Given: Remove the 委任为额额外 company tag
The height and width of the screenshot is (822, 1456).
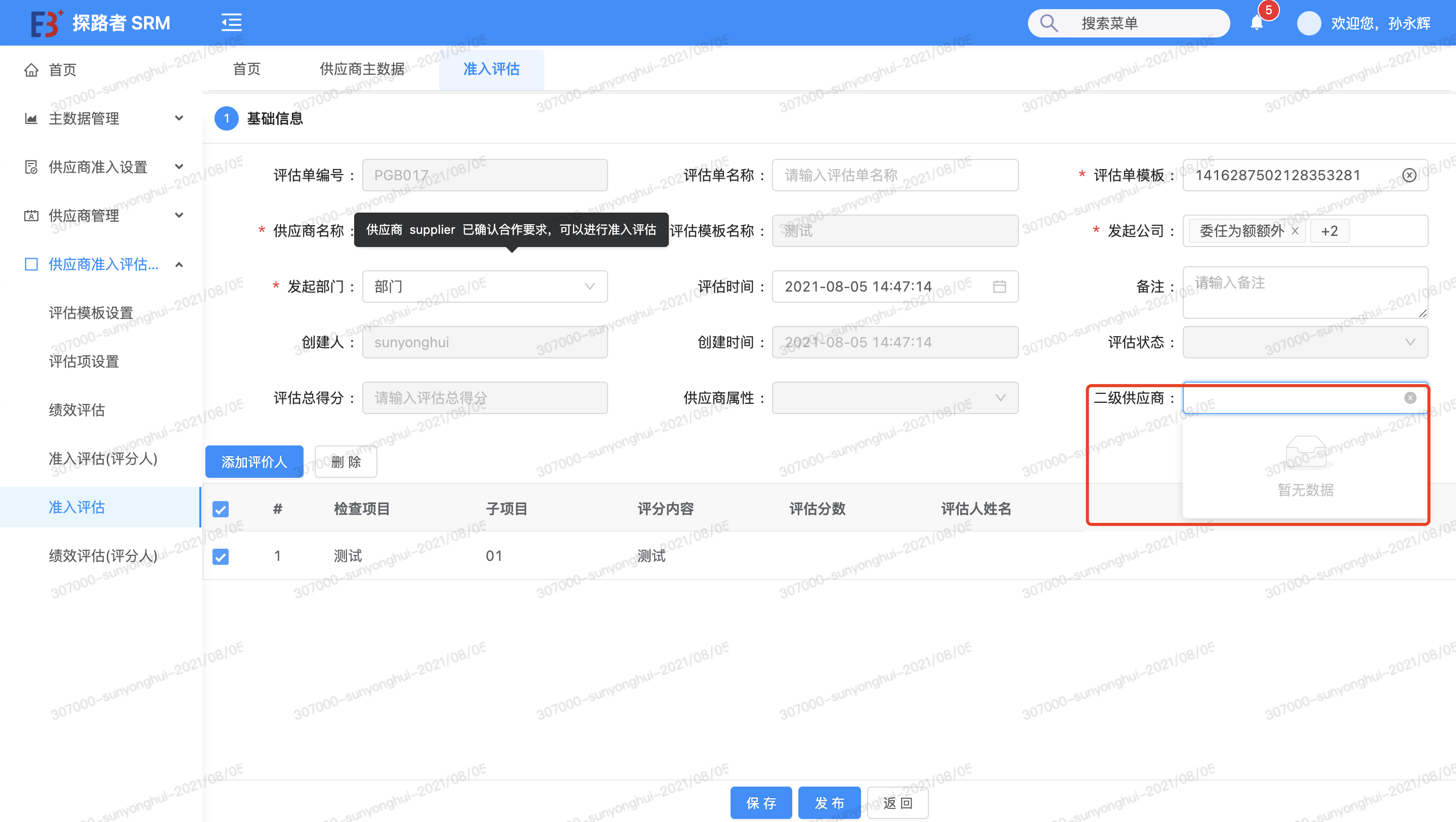Looking at the screenshot, I should 1295,231.
